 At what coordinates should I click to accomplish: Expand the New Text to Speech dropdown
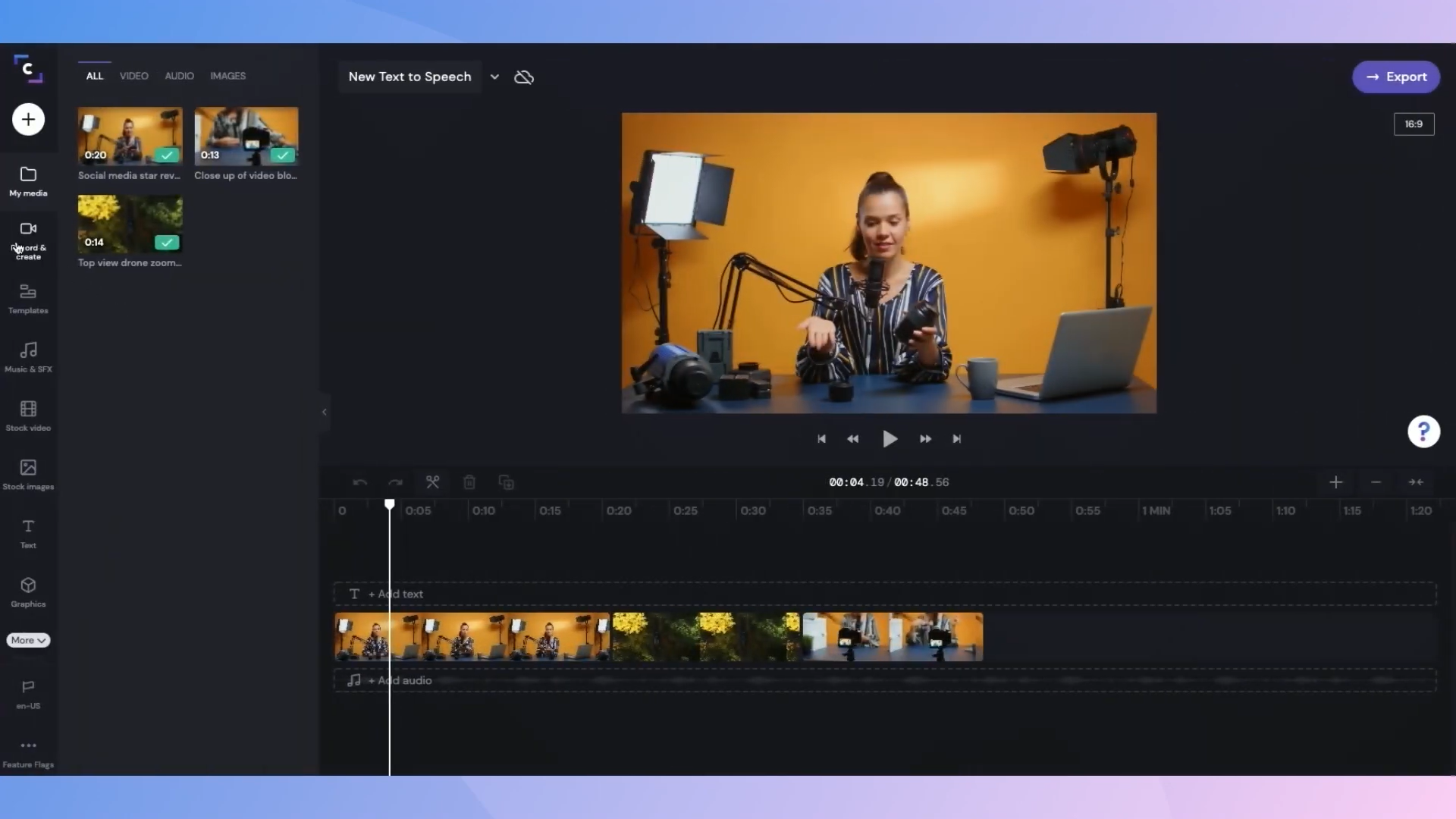(493, 76)
